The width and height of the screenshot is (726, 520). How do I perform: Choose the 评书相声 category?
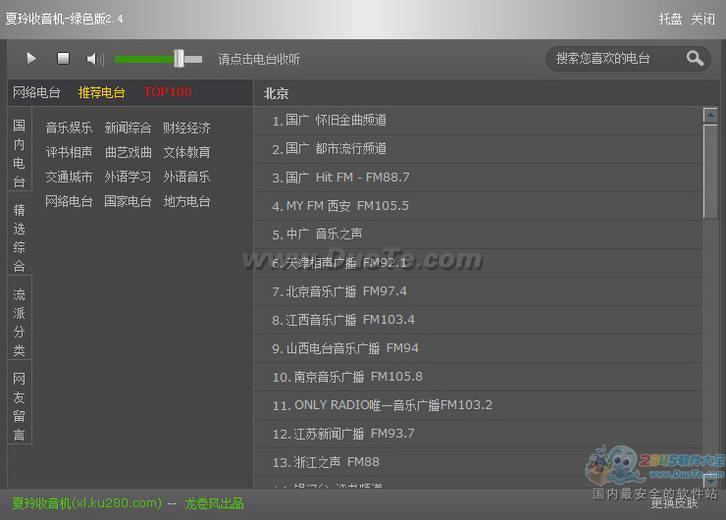69,152
